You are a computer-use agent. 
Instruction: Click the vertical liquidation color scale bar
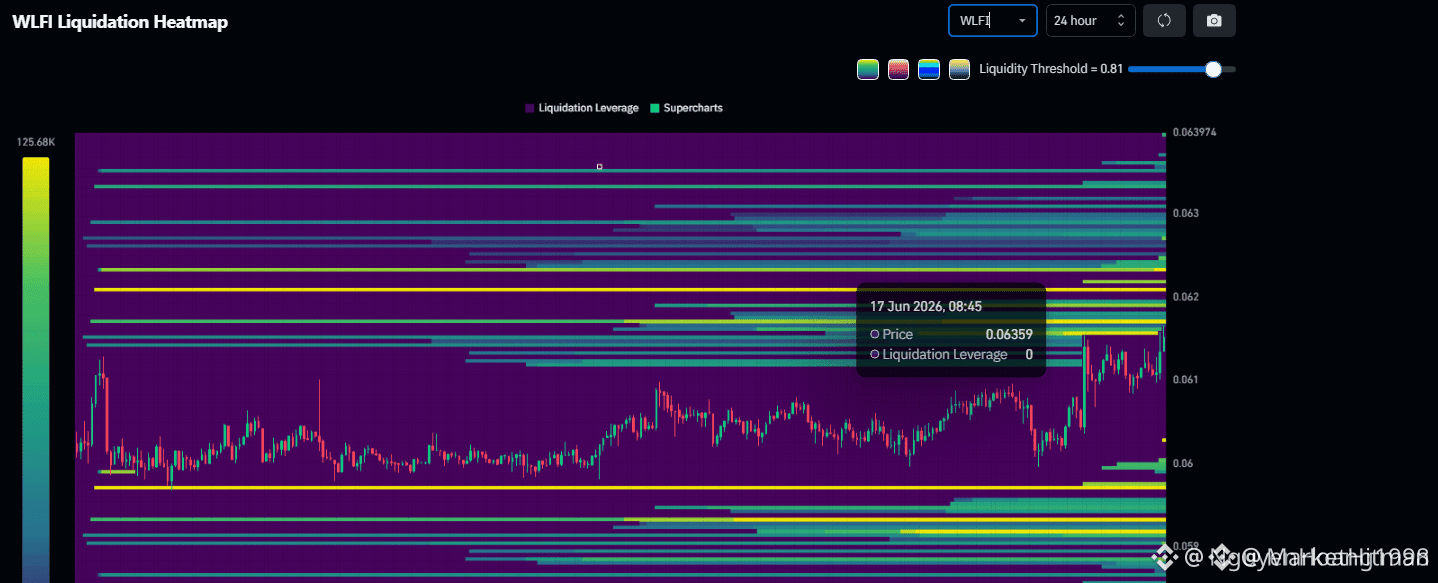(36, 370)
